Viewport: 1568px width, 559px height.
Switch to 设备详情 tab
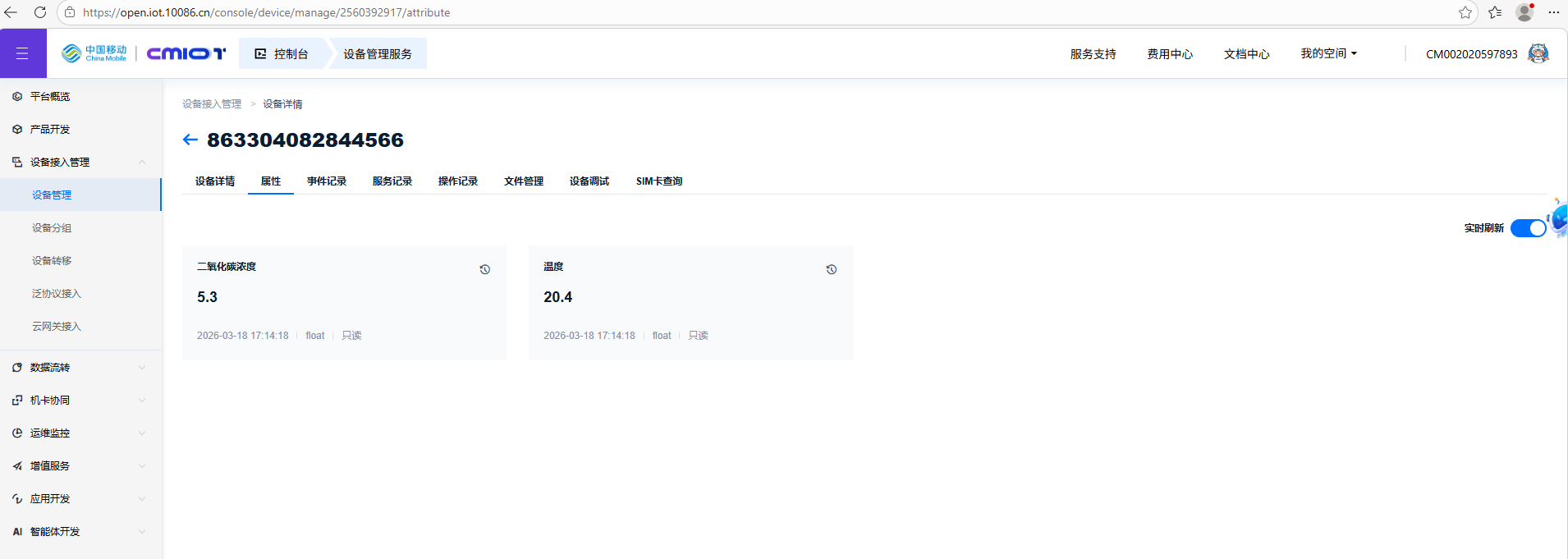click(215, 181)
